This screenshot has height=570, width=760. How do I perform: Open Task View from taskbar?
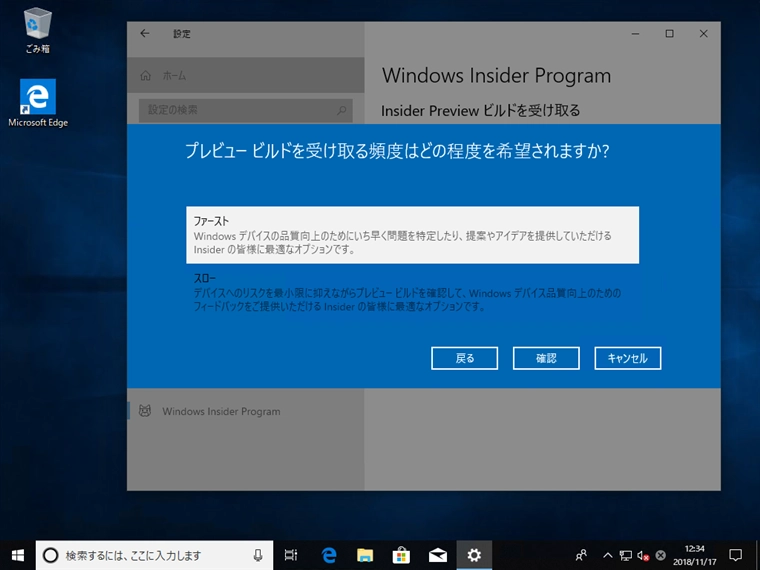(291, 555)
